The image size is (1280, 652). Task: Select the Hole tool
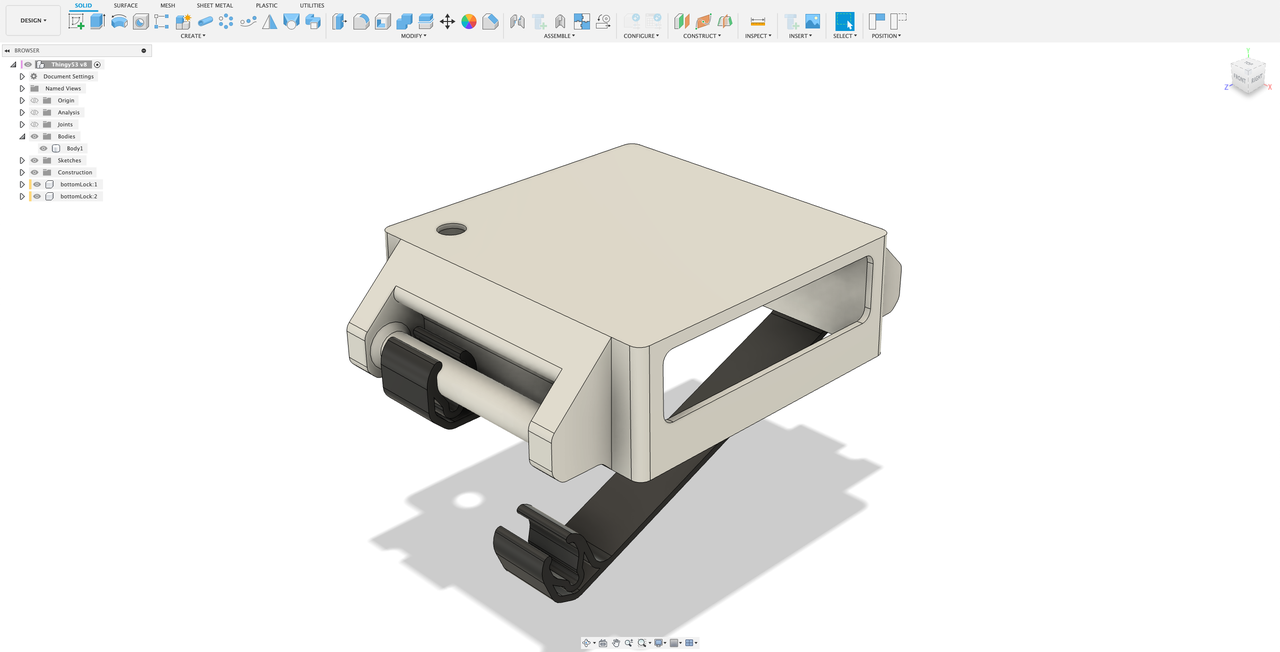point(141,21)
